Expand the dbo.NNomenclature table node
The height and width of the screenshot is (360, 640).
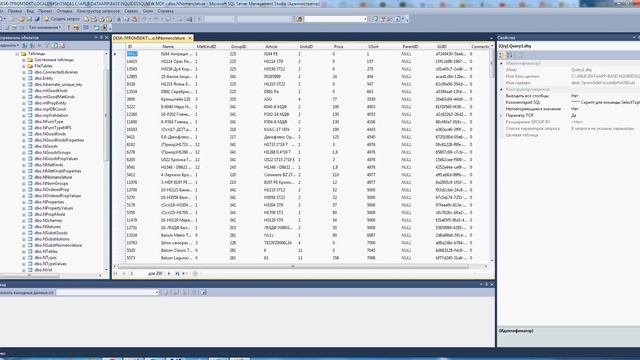(24, 177)
